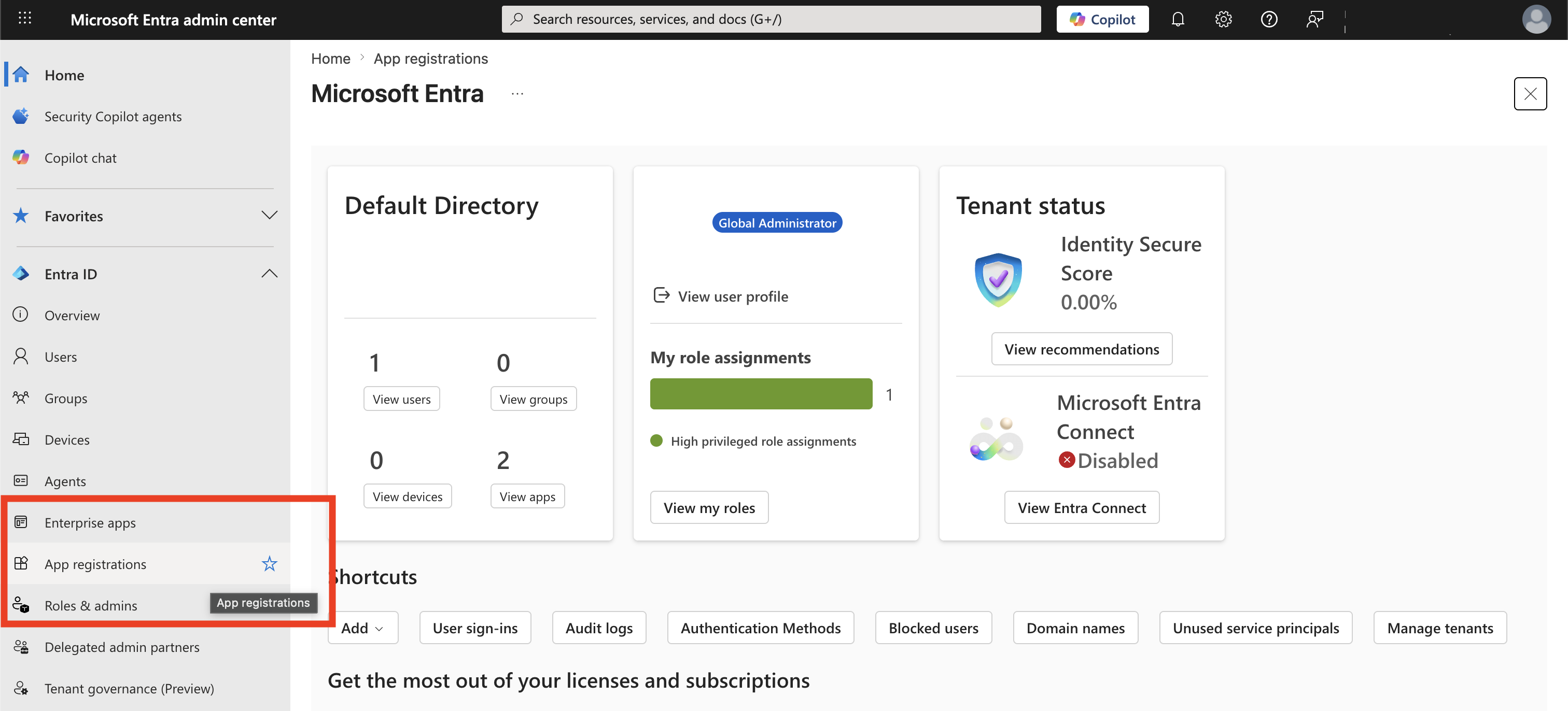Screen dimensions: 1568x711
Task: Click the search magnifier icon
Action: [517, 19]
